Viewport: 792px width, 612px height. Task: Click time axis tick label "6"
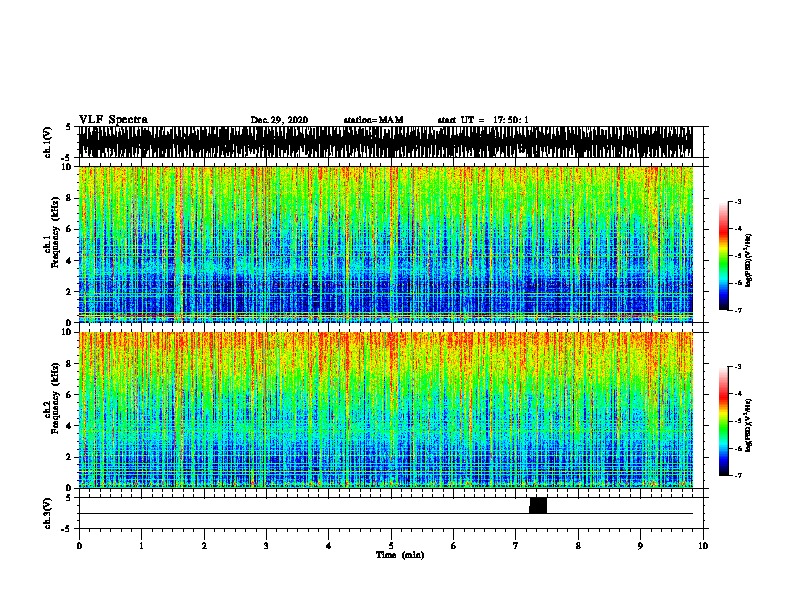click(453, 545)
